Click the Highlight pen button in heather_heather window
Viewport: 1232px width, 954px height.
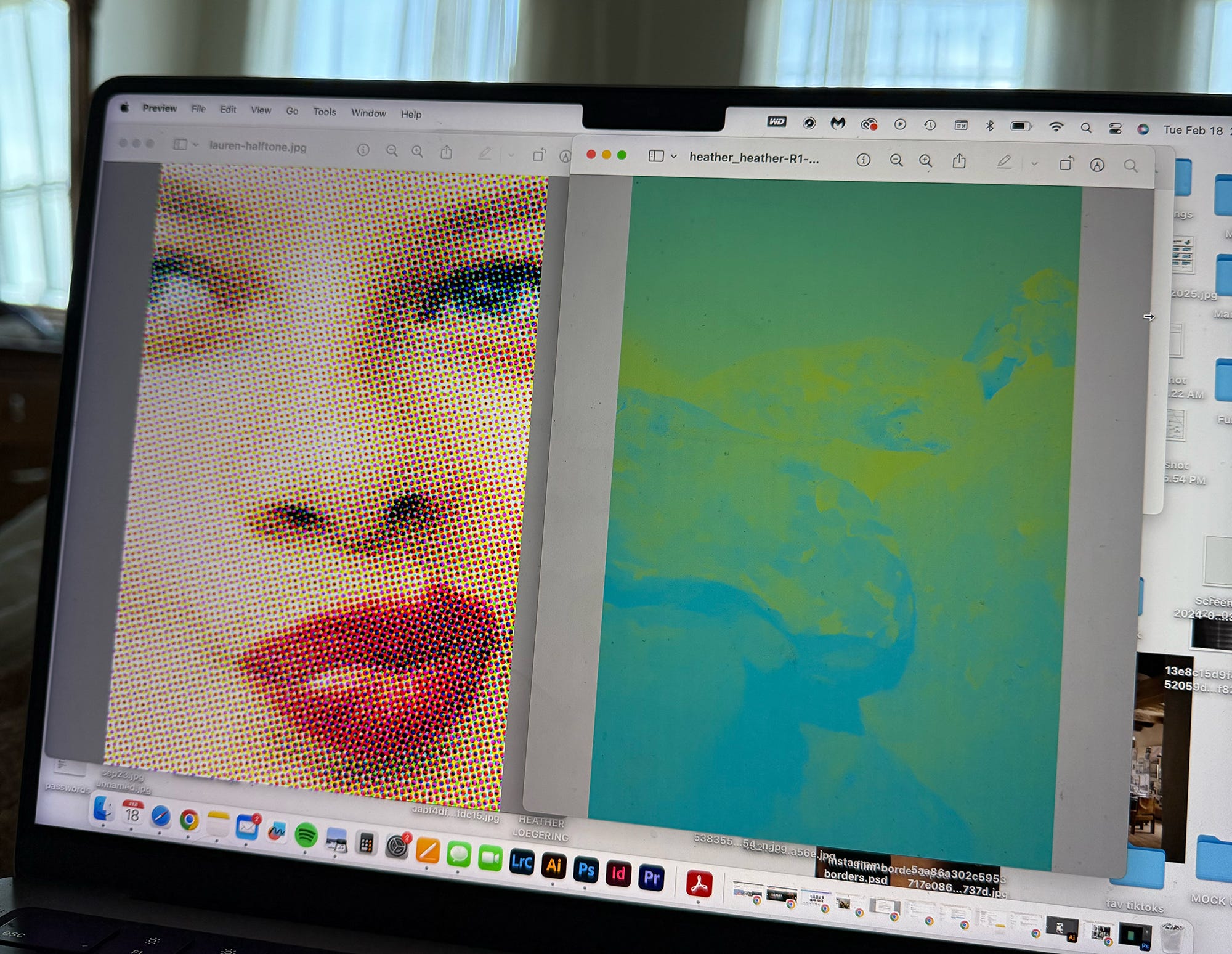point(1004,162)
